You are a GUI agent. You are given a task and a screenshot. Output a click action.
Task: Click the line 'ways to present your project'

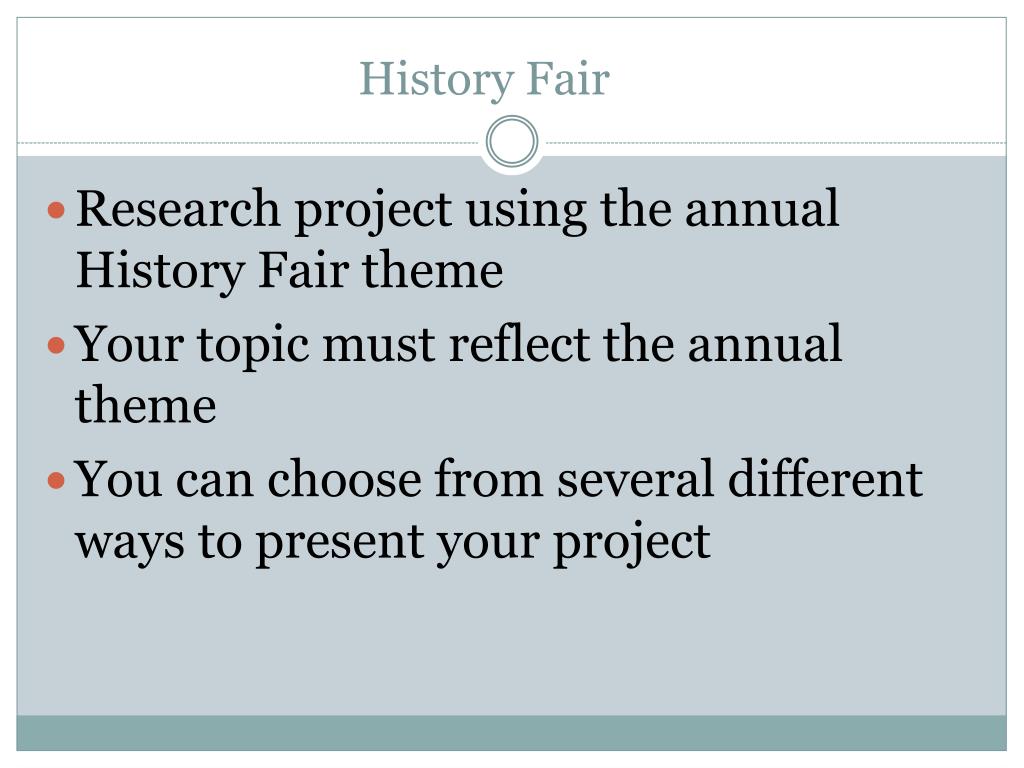pos(392,543)
